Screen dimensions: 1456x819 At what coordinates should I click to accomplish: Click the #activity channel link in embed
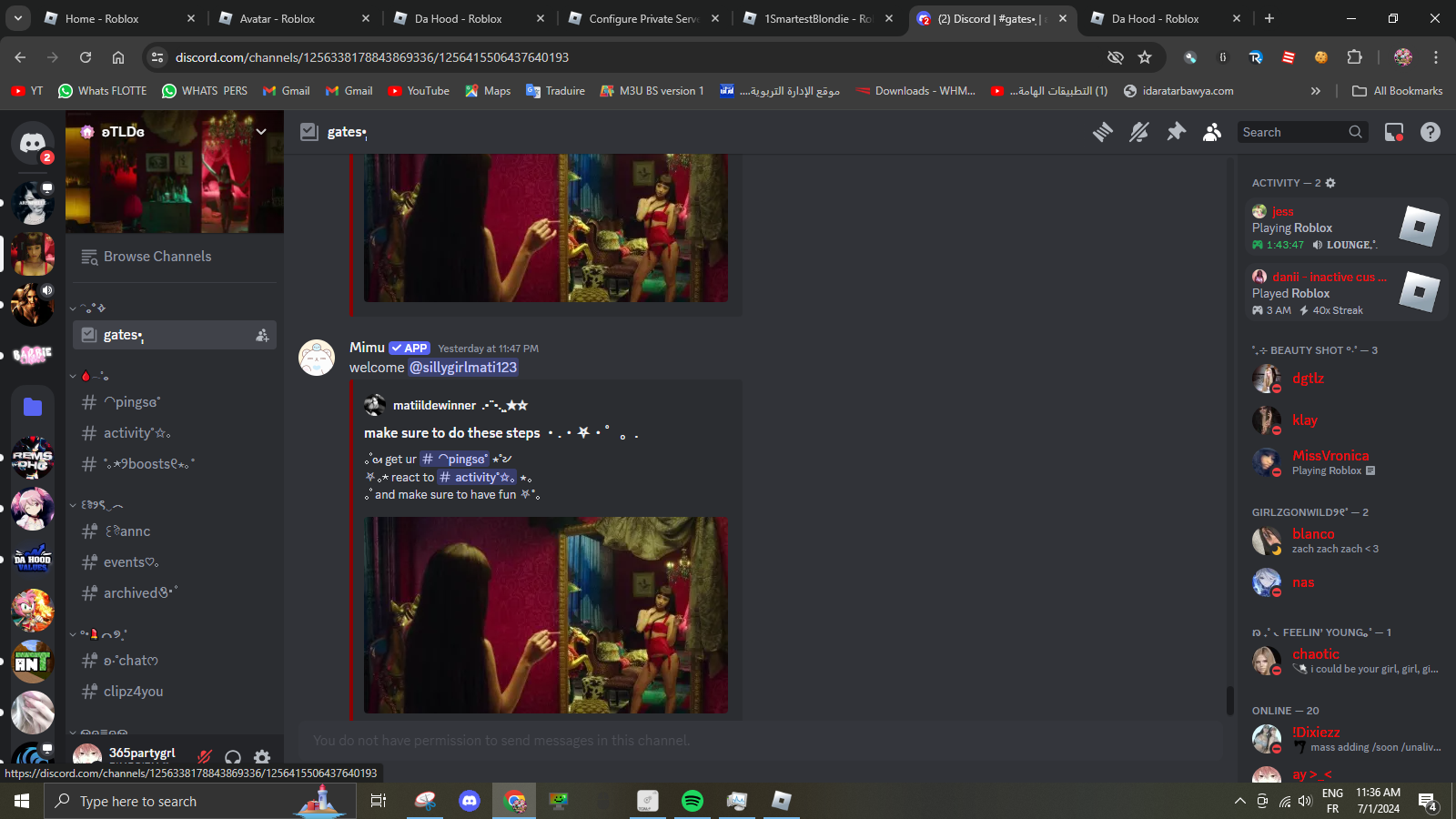click(477, 477)
